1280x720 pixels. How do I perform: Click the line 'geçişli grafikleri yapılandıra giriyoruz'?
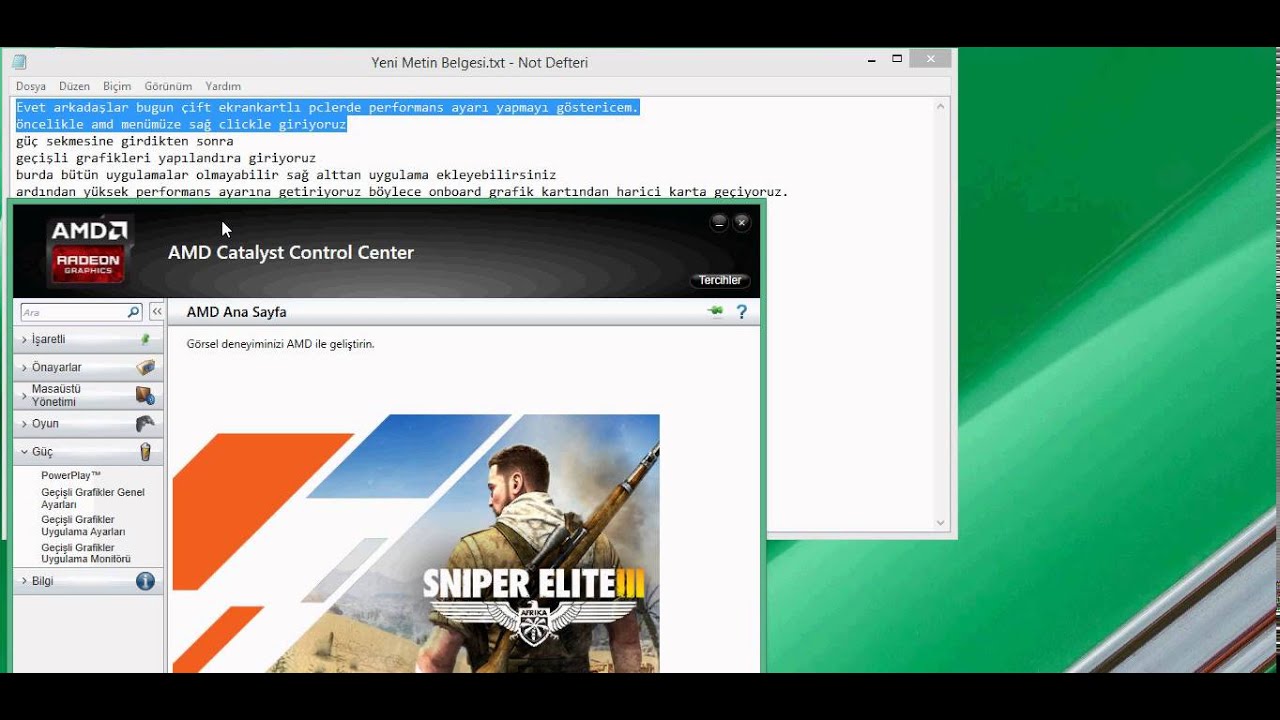tap(166, 158)
